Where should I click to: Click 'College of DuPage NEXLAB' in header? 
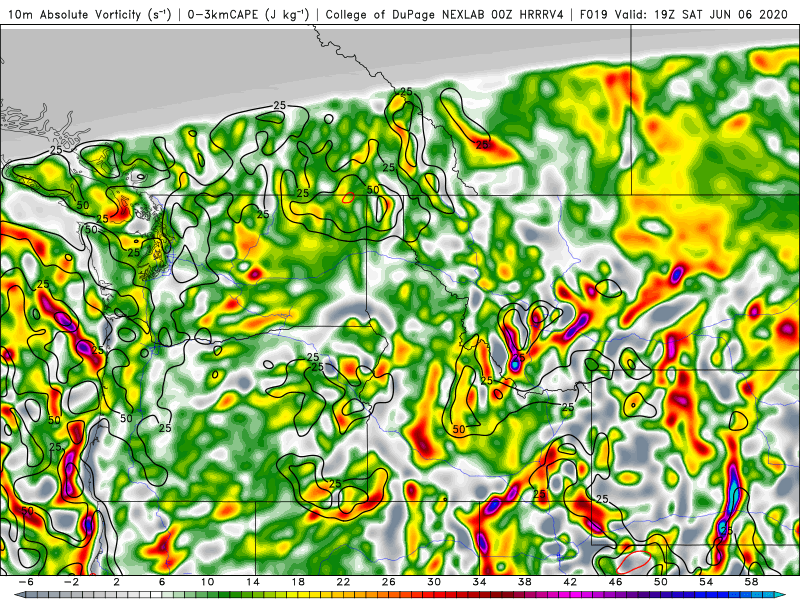[406, 14]
